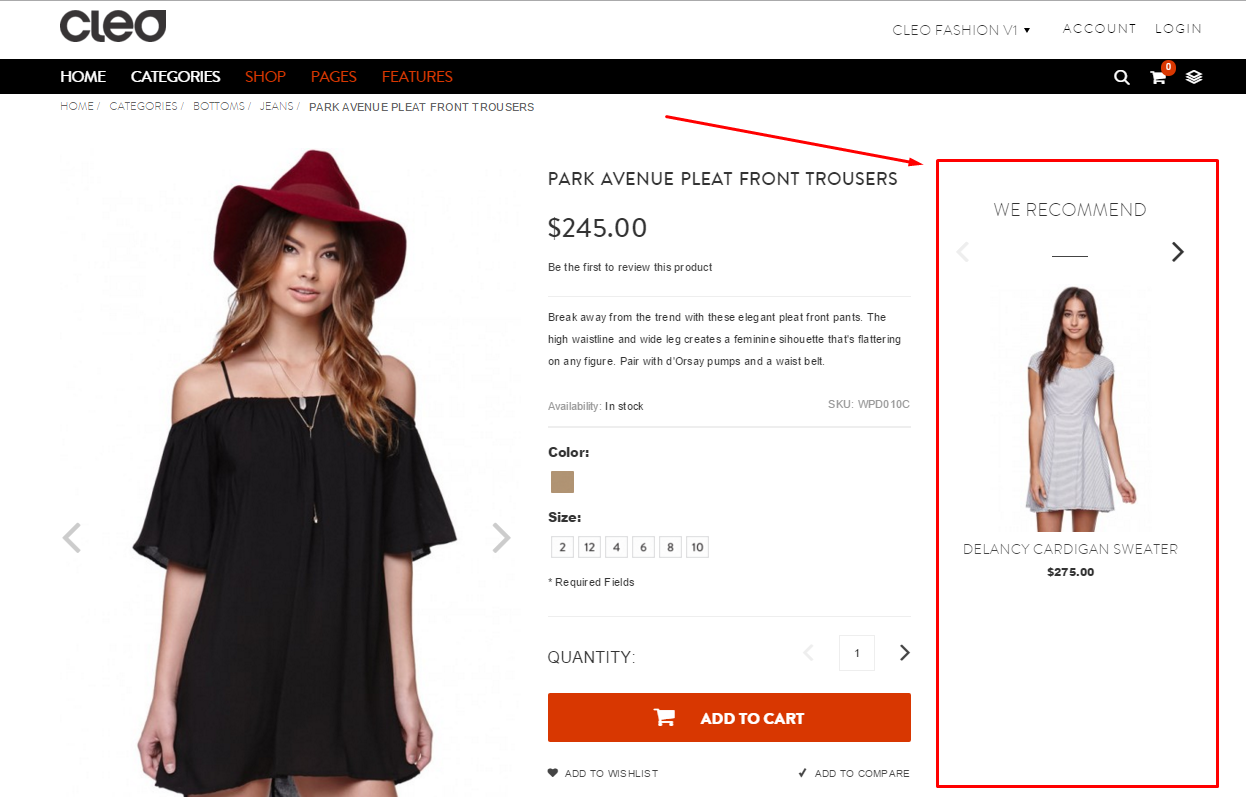Open the Features menu

tap(417, 77)
